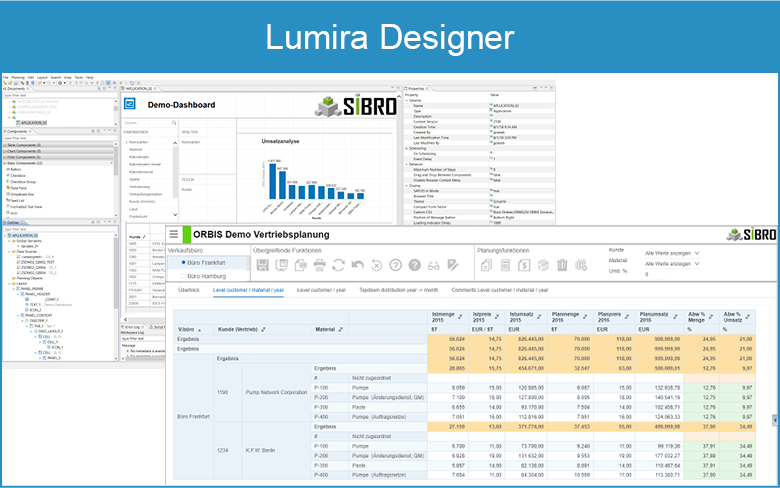Click the documents copy icon before the printer icon
The width and height of the screenshot is (780, 488).
(x=300, y=265)
